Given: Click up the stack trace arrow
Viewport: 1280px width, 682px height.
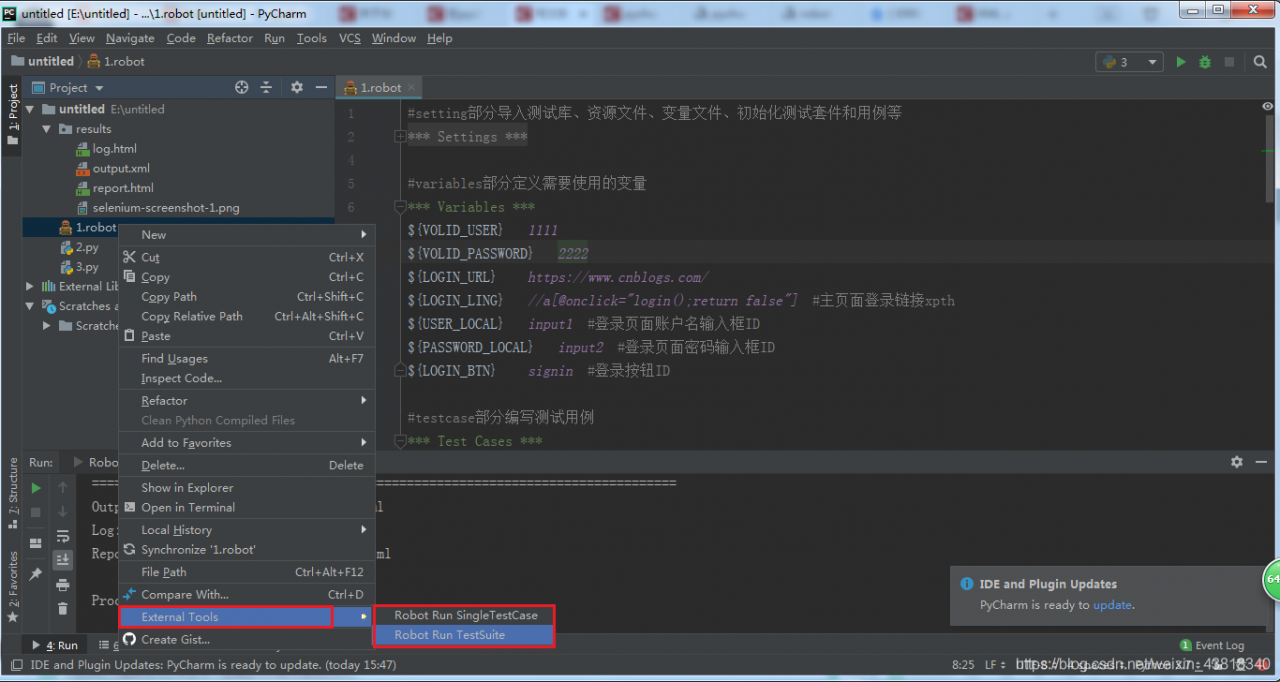Looking at the screenshot, I should [x=63, y=488].
